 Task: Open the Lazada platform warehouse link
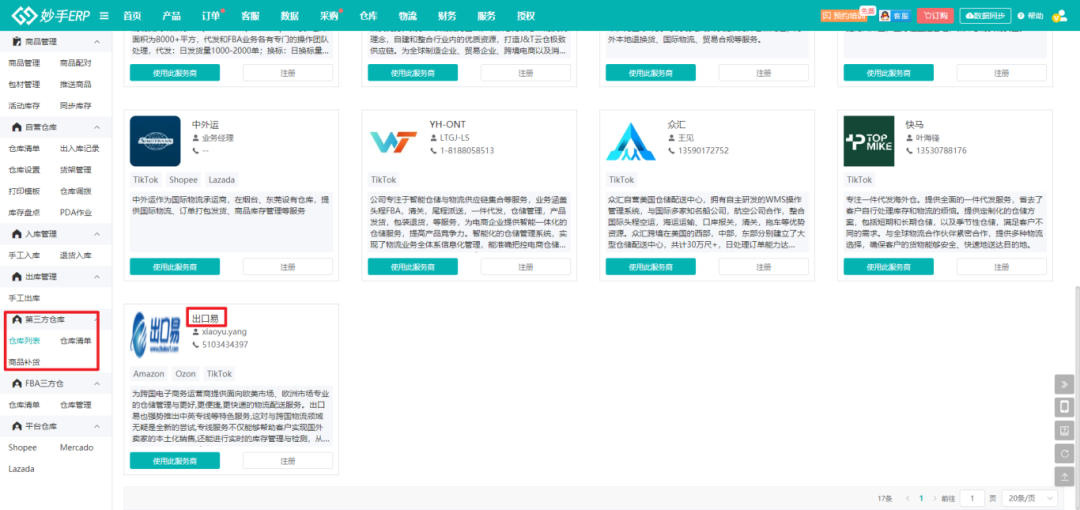pos(21,469)
